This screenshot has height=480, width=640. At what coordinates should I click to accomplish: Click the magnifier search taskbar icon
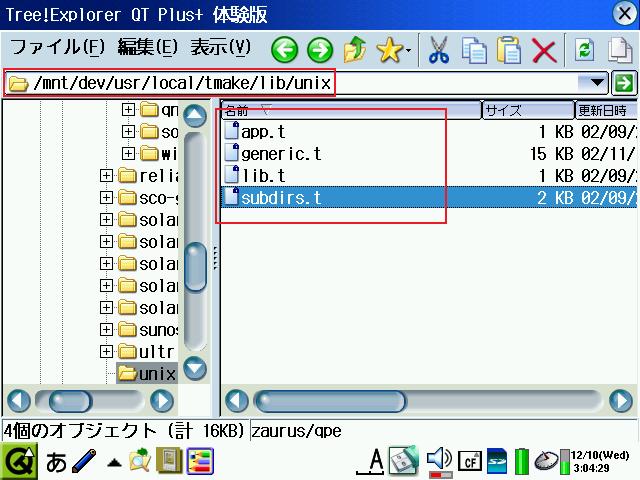(x=140, y=460)
